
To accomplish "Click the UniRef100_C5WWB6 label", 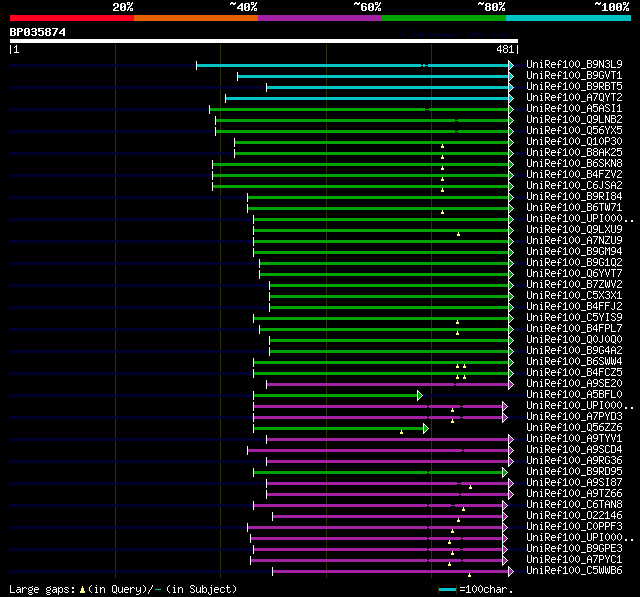I will click(574, 571).
